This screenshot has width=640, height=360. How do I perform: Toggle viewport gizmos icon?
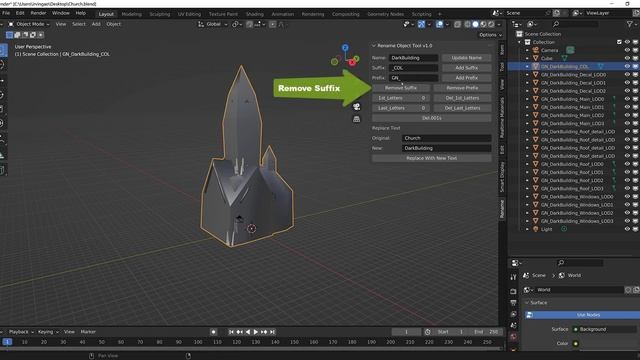click(421, 24)
